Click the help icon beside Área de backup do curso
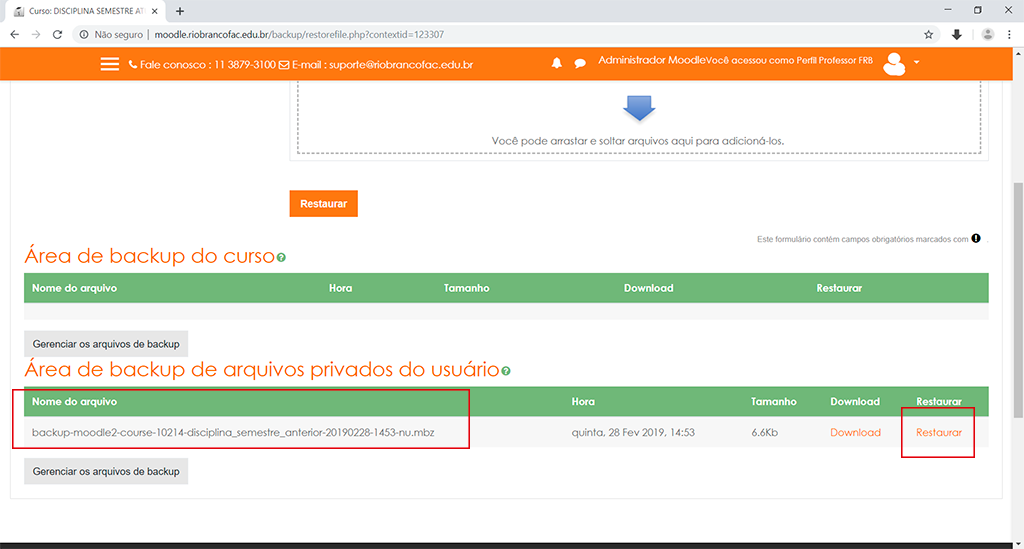Image resolution: width=1024 pixels, height=549 pixels. point(281,257)
